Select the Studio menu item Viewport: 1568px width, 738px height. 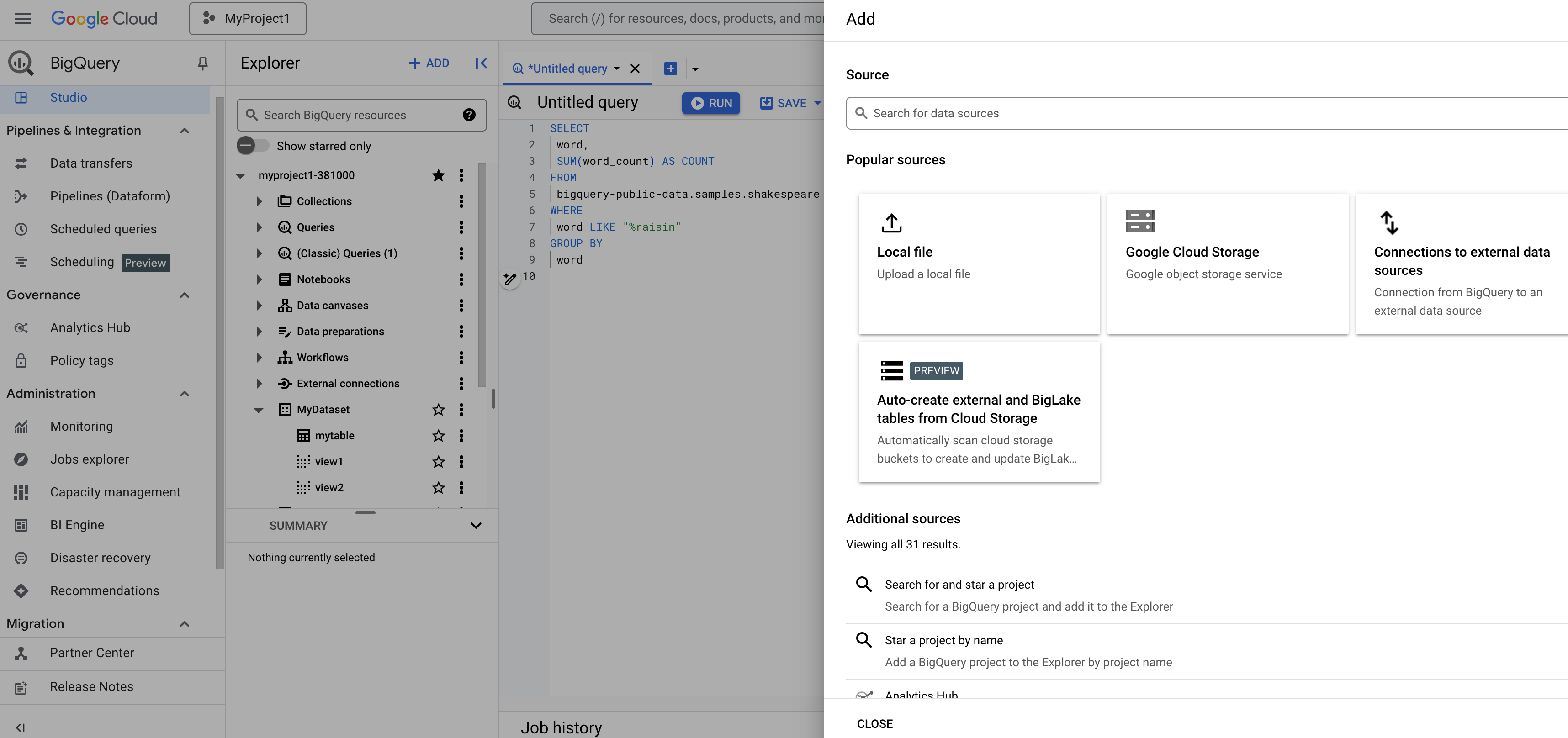tap(68, 97)
